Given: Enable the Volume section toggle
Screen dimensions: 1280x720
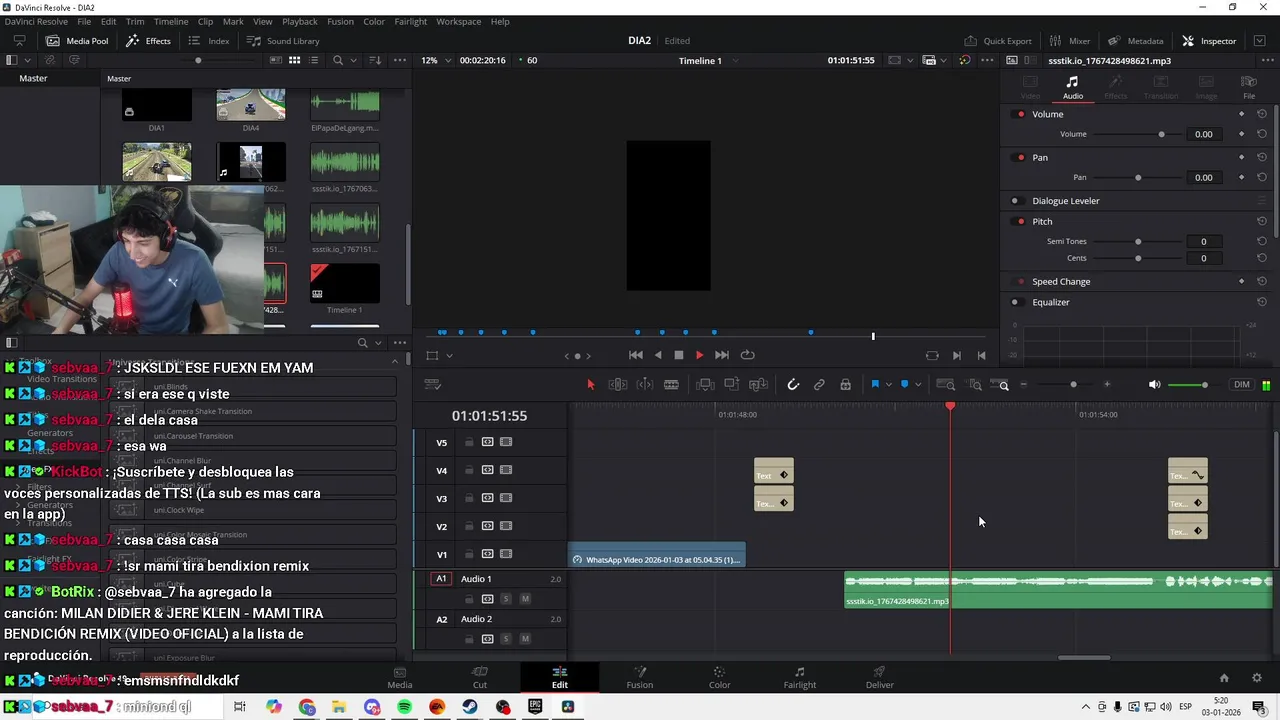Looking at the screenshot, I should pyautogui.click(x=1020, y=114).
